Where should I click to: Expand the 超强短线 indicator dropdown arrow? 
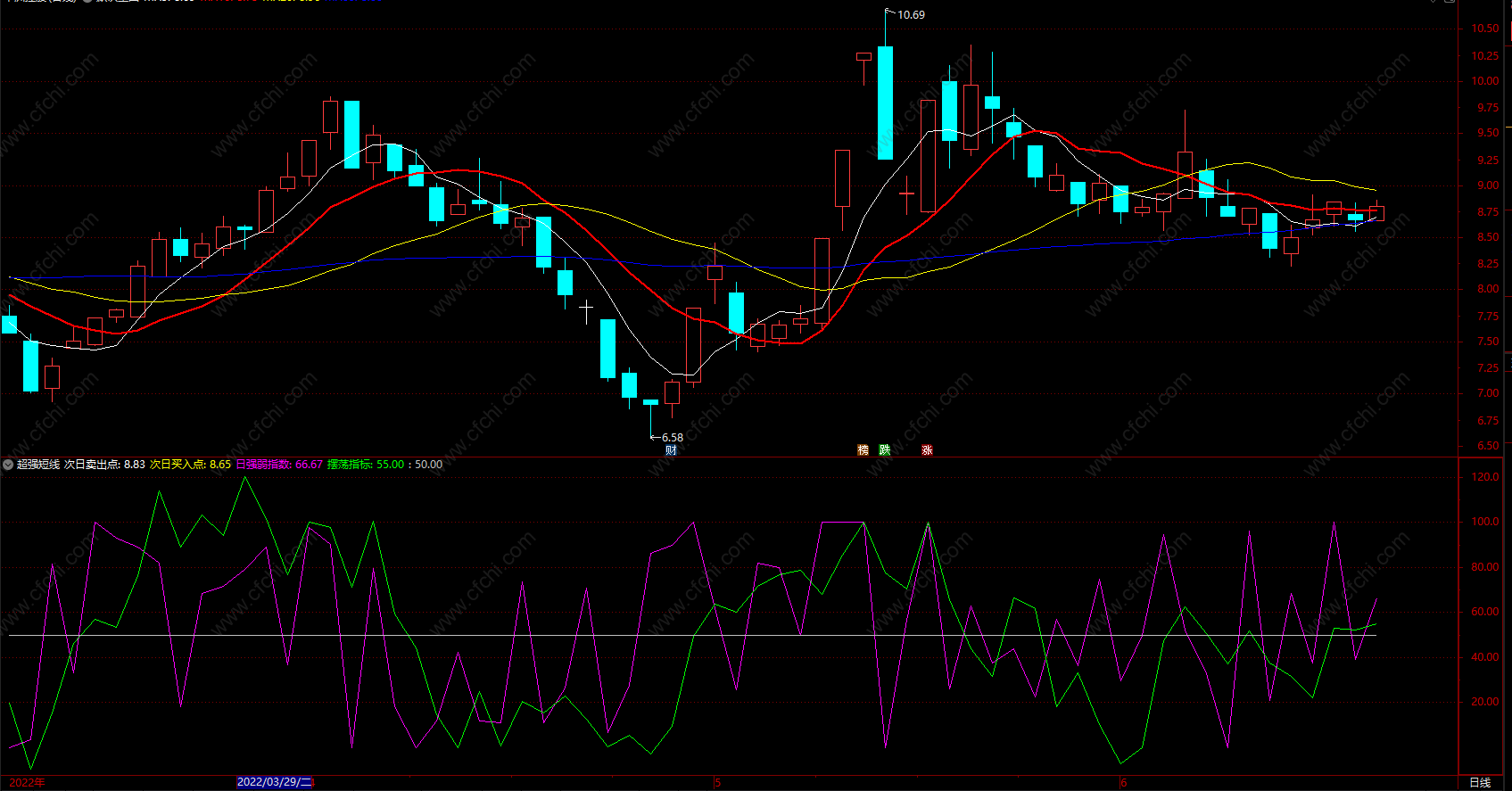click(x=8, y=465)
